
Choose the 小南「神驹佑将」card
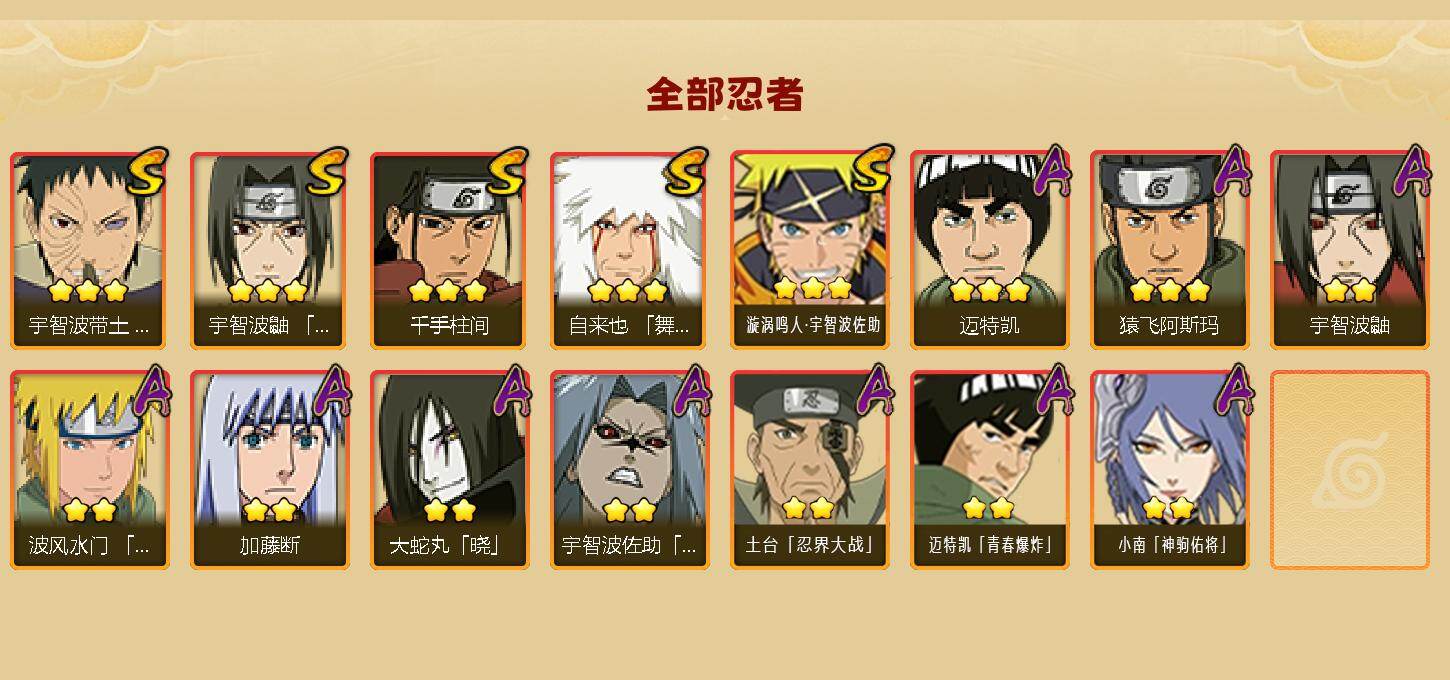(x=1170, y=470)
